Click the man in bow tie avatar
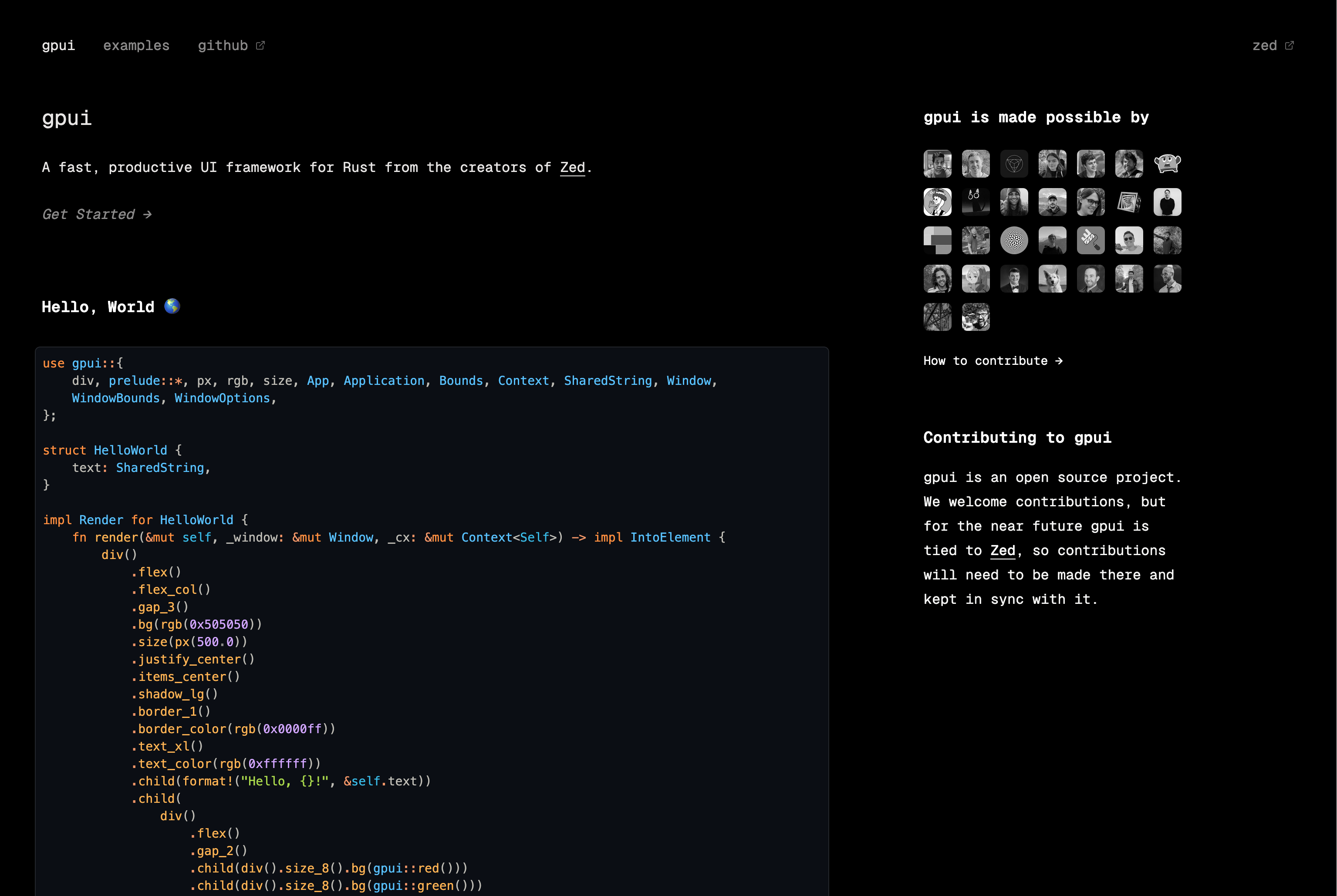The image size is (1337, 896). click(1013, 279)
